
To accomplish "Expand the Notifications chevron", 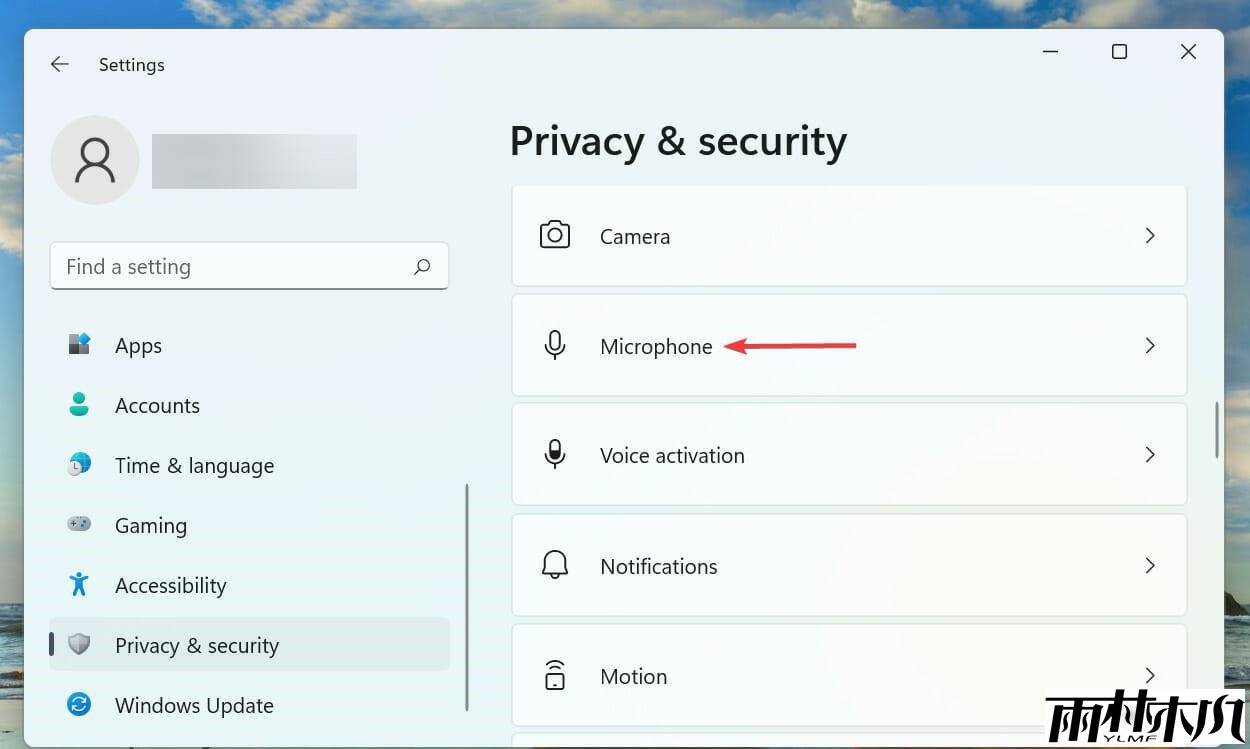I will click(1150, 565).
